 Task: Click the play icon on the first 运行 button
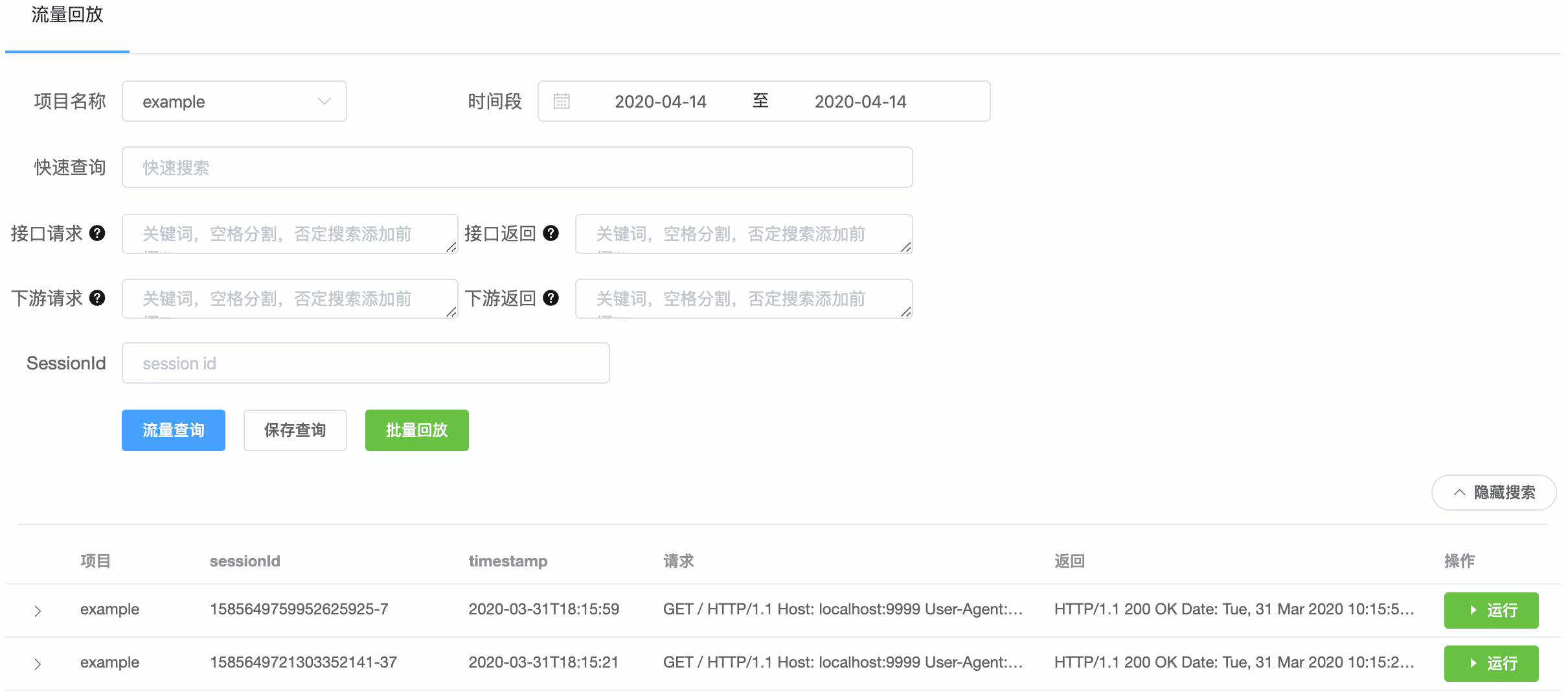click(1473, 609)
